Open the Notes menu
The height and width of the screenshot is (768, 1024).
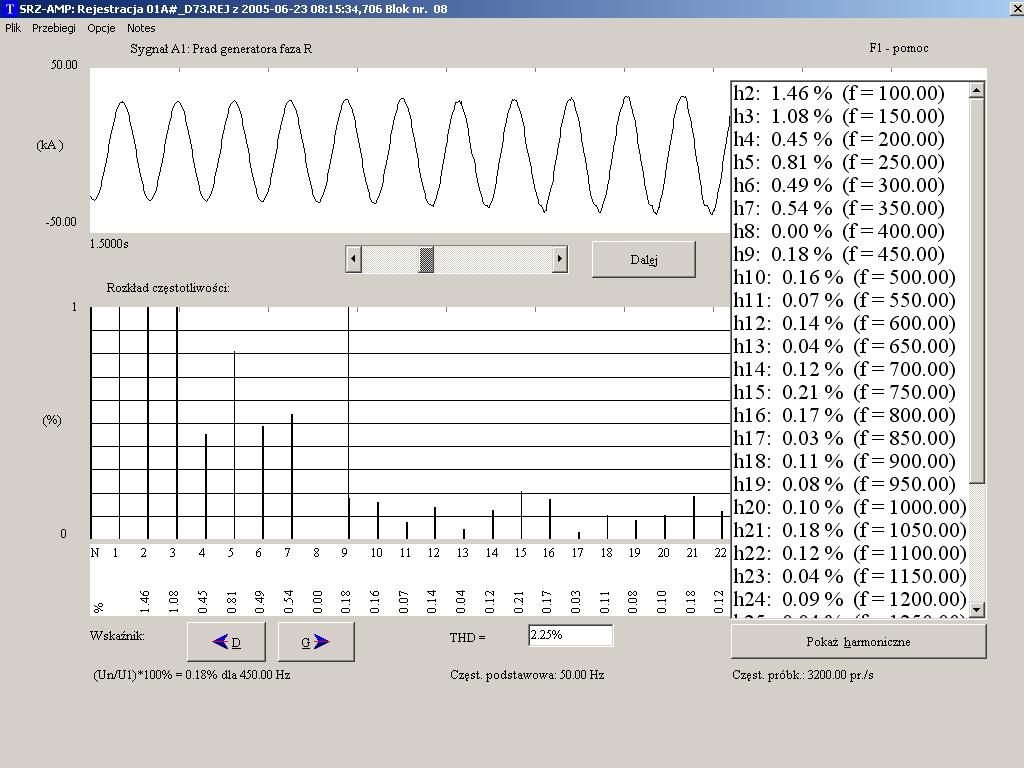click(141, 28)
